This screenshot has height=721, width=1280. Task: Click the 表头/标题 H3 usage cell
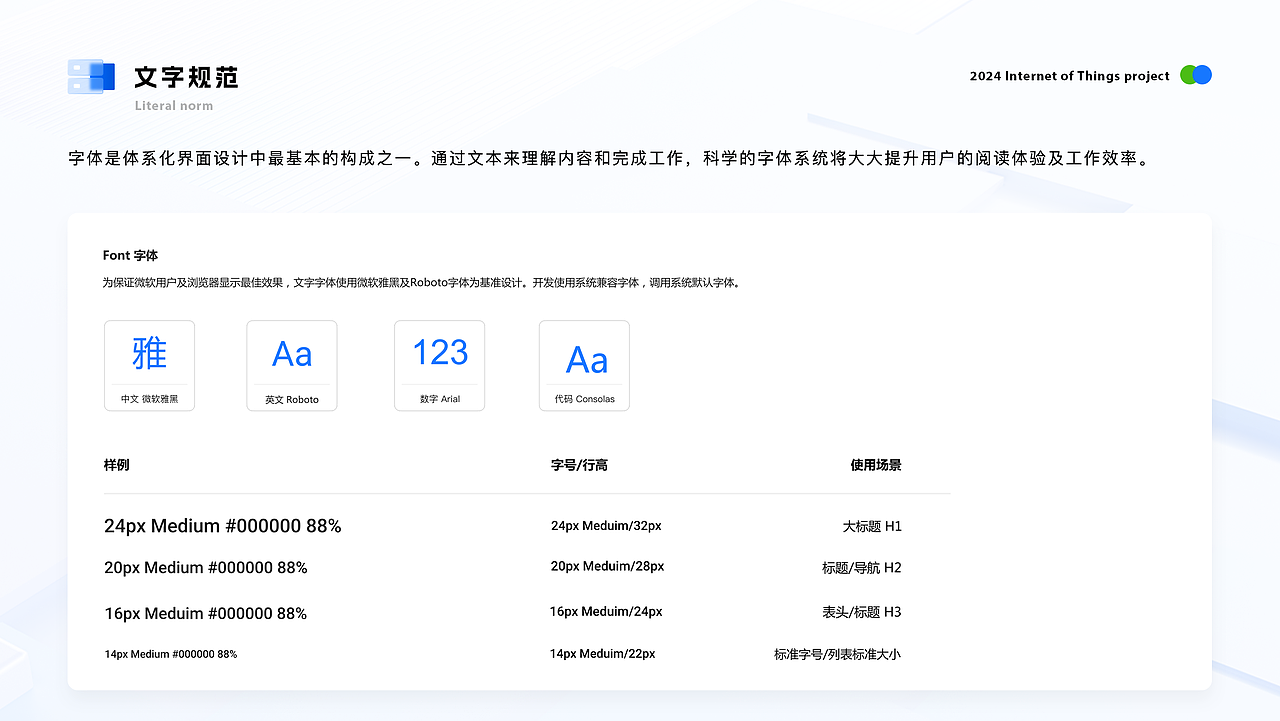click(862, 612)
